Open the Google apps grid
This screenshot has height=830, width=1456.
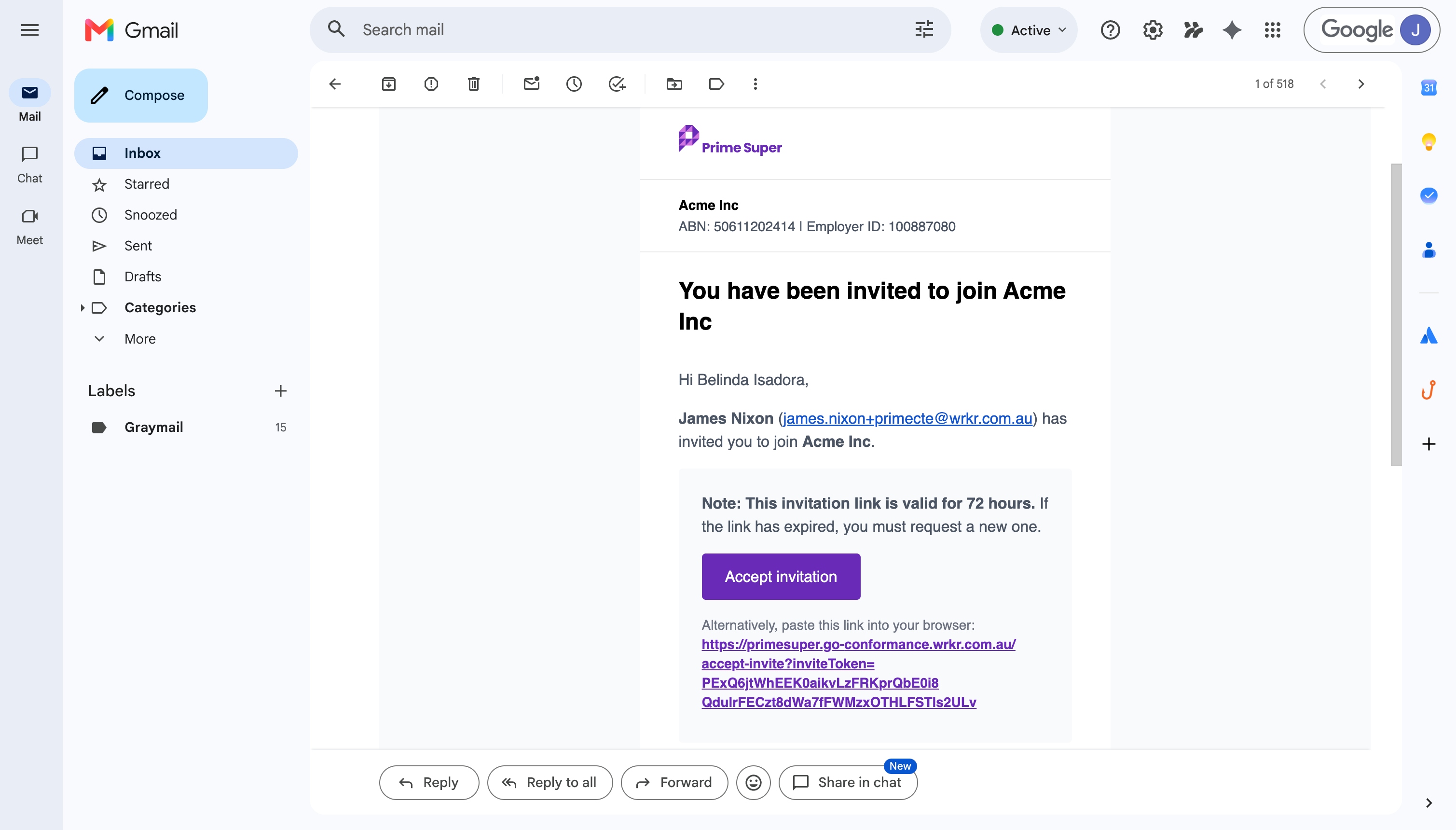[x=1272, y=30]
